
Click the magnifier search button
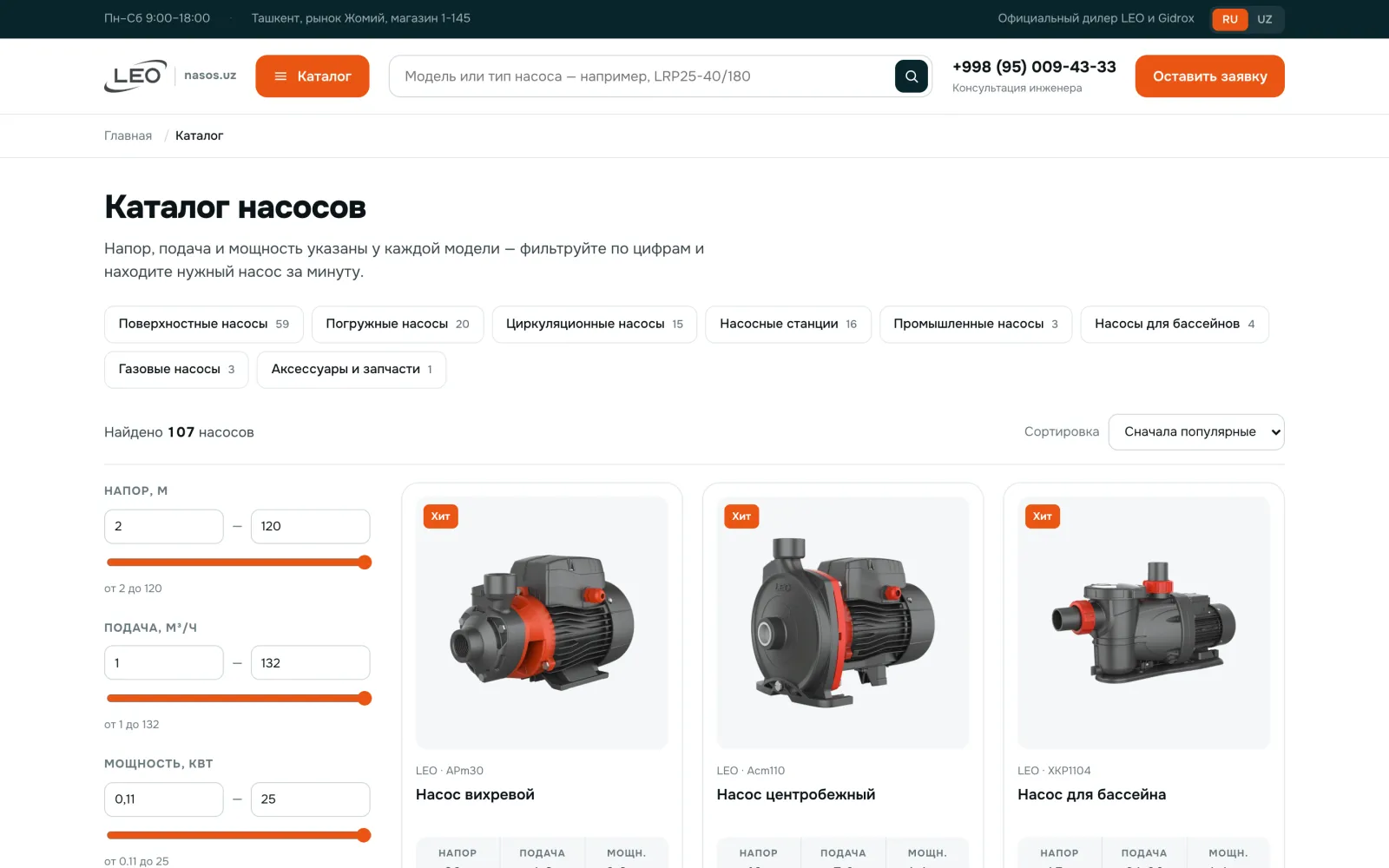912,76
